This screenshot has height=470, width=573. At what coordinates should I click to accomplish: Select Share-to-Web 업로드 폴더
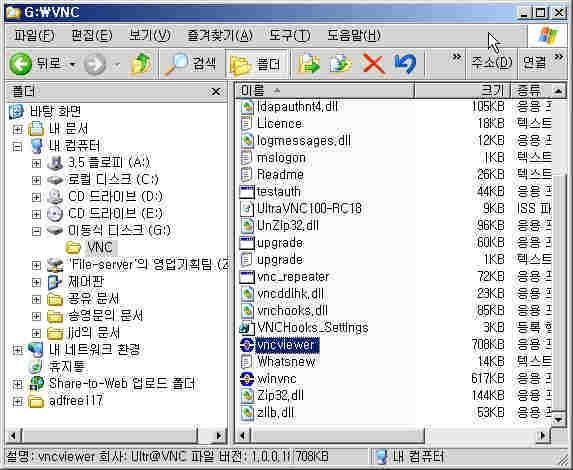pos(122,383)
